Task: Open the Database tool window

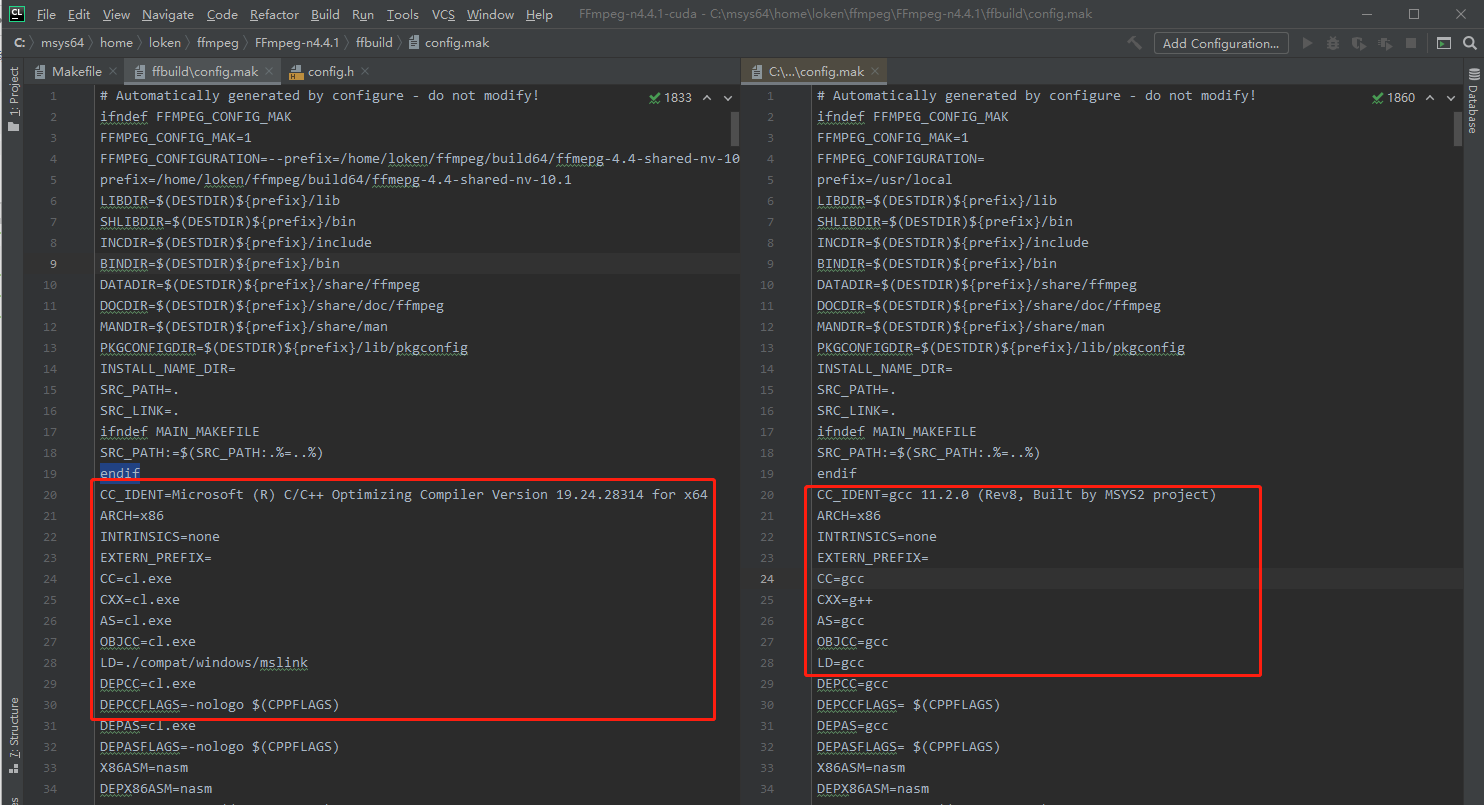Action: (1473, 102)
